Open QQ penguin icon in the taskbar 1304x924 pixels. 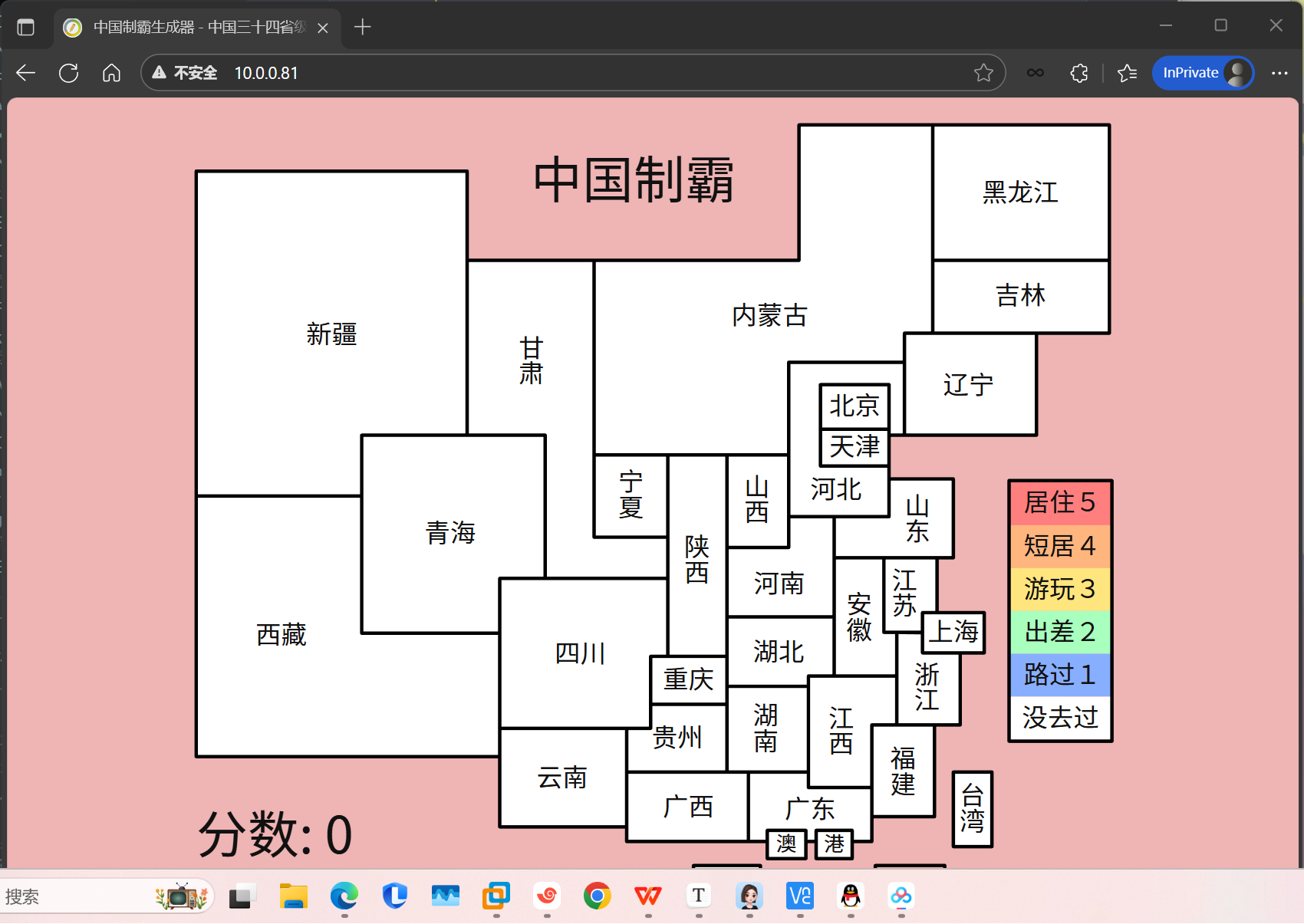click(x=851, y=896)
